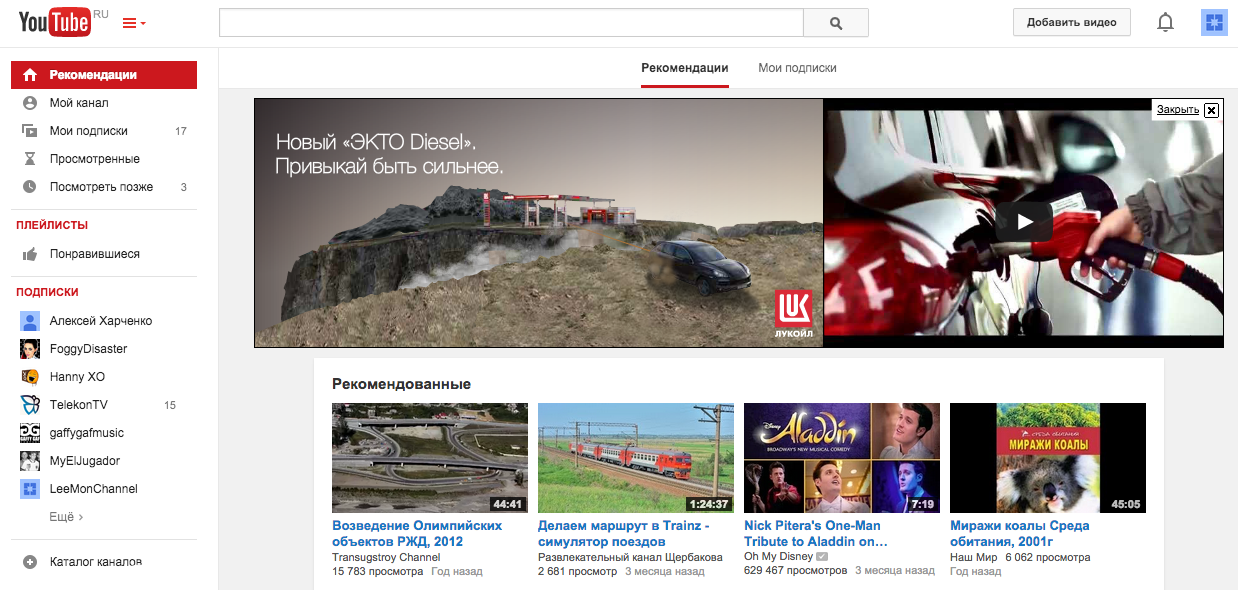Viewport: 1238px width, 590px height.
Task: Close the ad via Закрыть link
Action: coord(1178,110)
